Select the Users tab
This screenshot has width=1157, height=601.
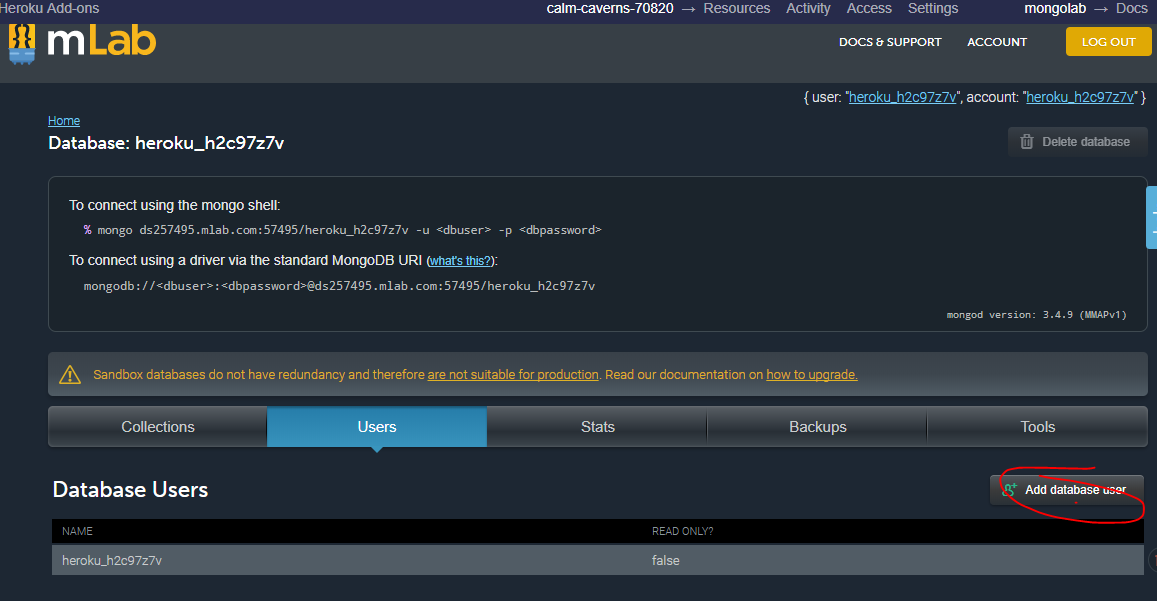pyautogui.click(x=376, y=427)
